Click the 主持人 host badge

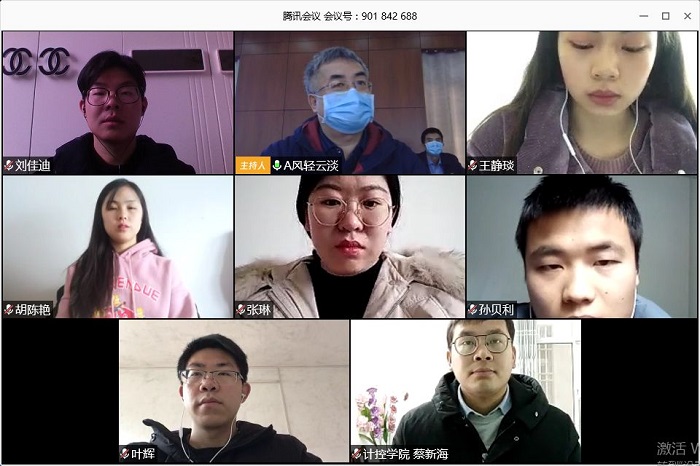[253, 166]
